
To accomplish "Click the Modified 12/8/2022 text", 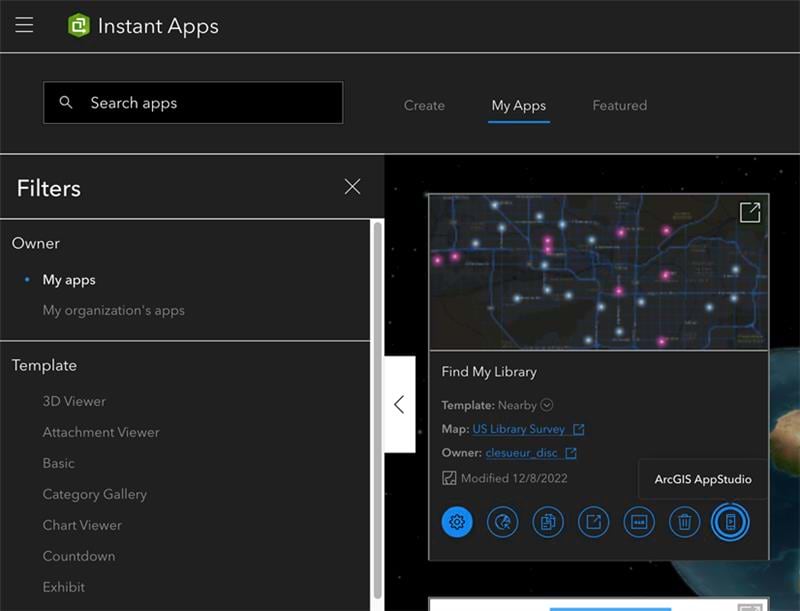I will tap(514, 478).
